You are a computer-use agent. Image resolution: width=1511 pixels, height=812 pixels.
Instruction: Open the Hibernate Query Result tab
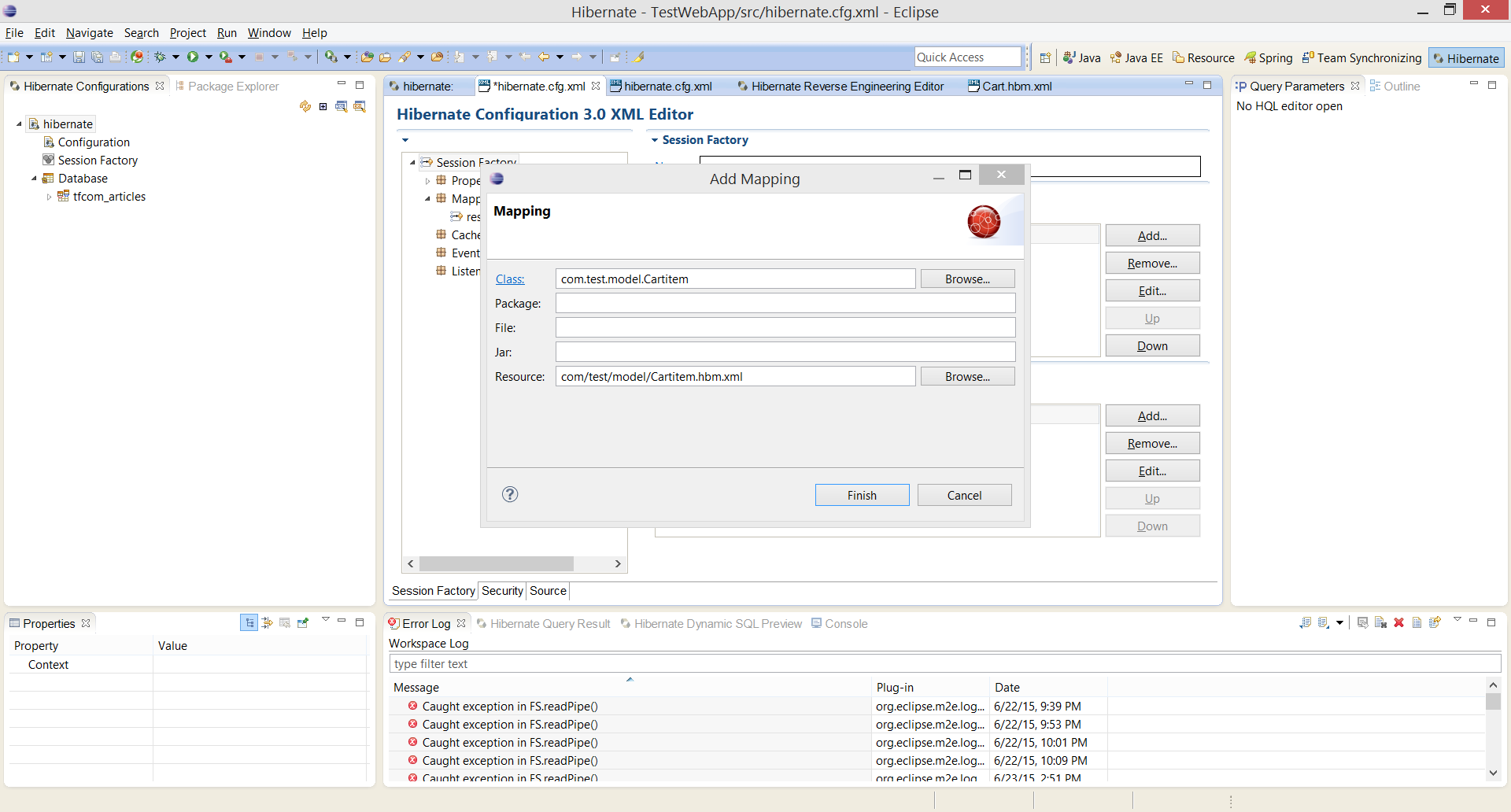tap(543, 623)
